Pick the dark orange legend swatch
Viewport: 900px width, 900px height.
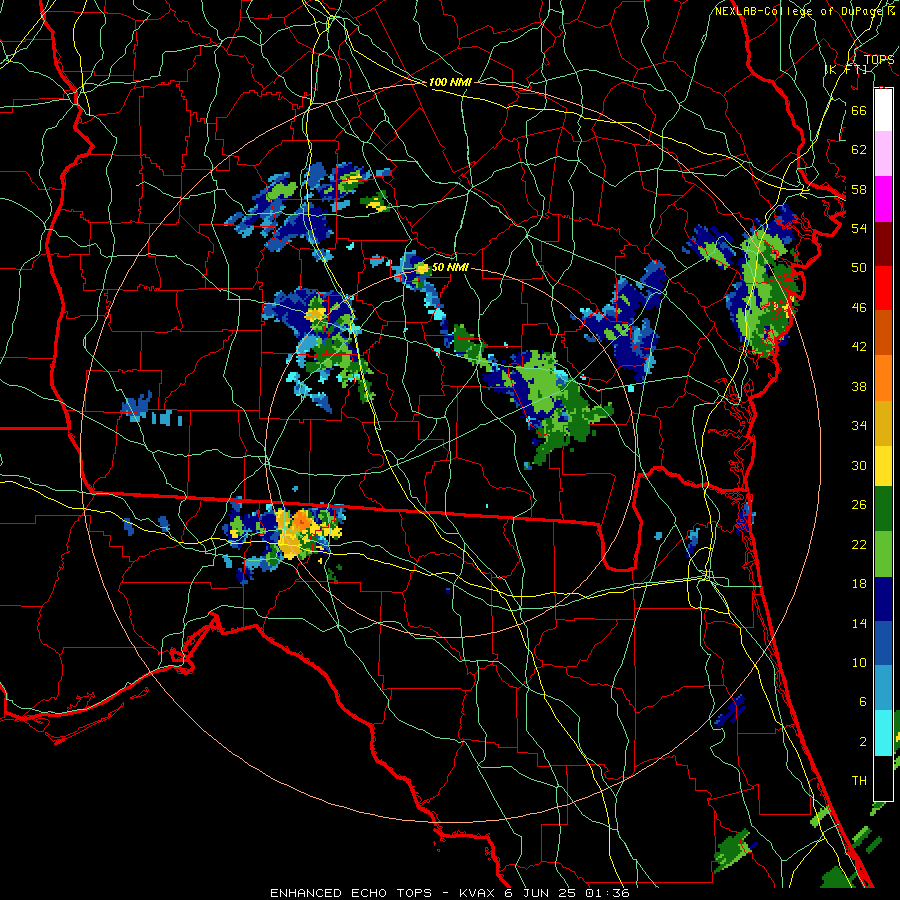[x=883, y=333]
